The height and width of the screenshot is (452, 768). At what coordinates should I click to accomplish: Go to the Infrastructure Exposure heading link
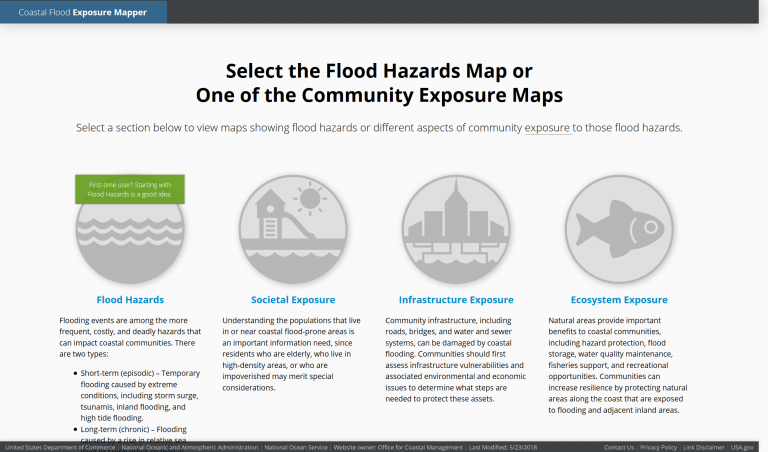456,299
